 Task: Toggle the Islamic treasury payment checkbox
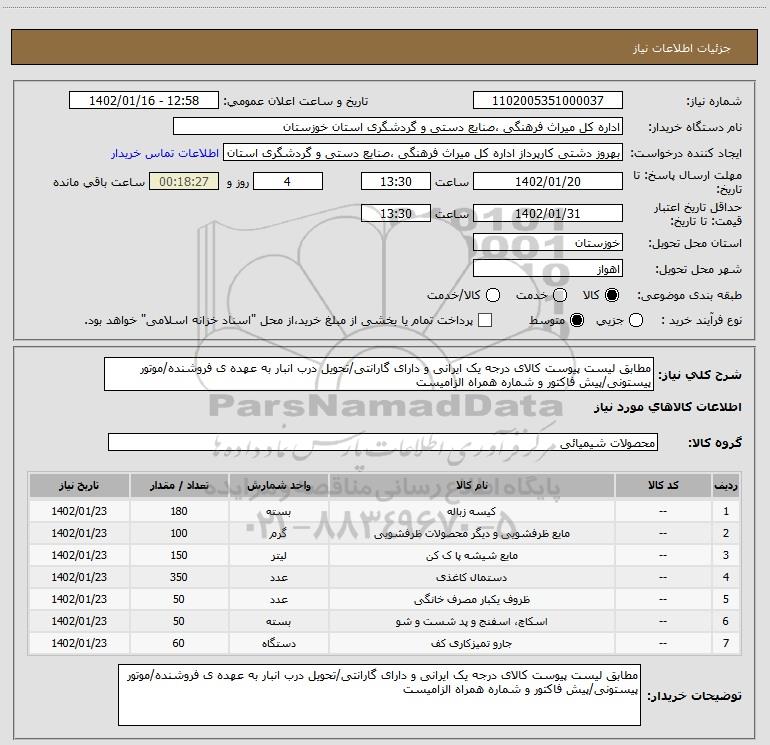[x=485, y=320]
